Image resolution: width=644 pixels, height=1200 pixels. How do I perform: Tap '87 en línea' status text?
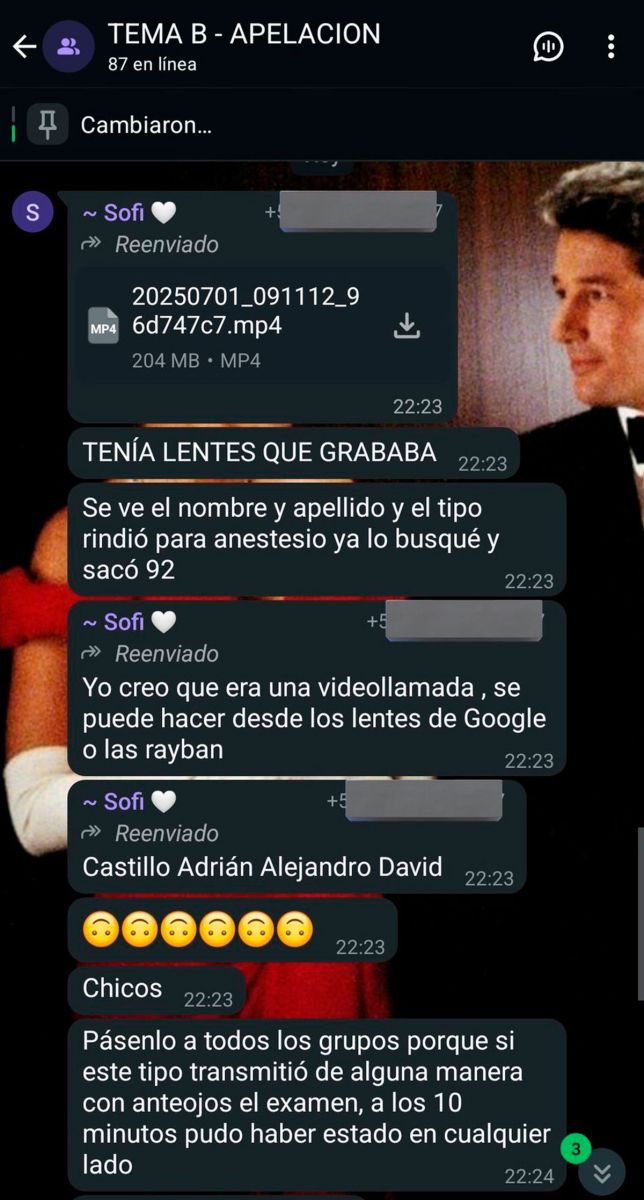tap(152, 65)
